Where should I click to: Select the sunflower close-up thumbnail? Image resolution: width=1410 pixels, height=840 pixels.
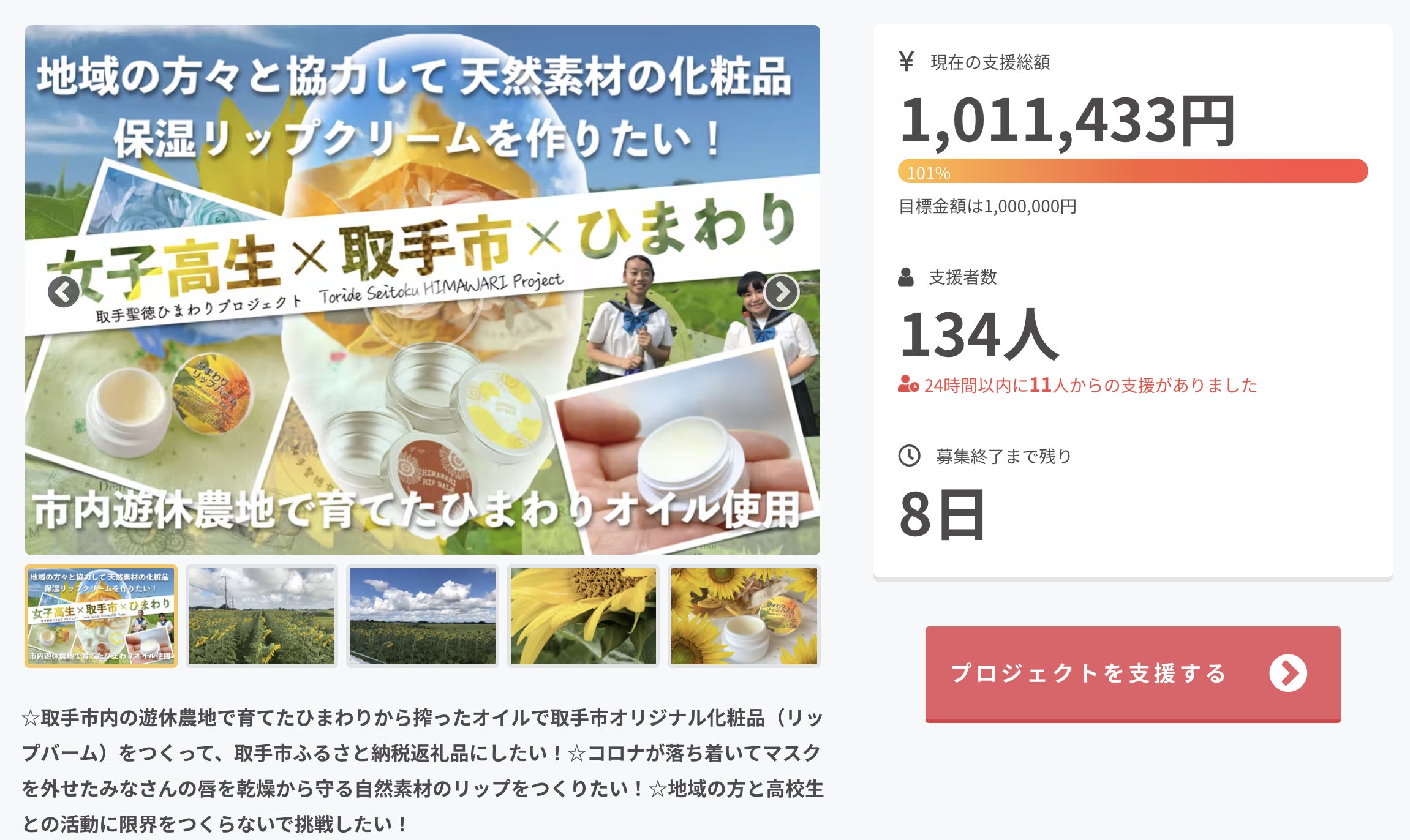point(583,616)
